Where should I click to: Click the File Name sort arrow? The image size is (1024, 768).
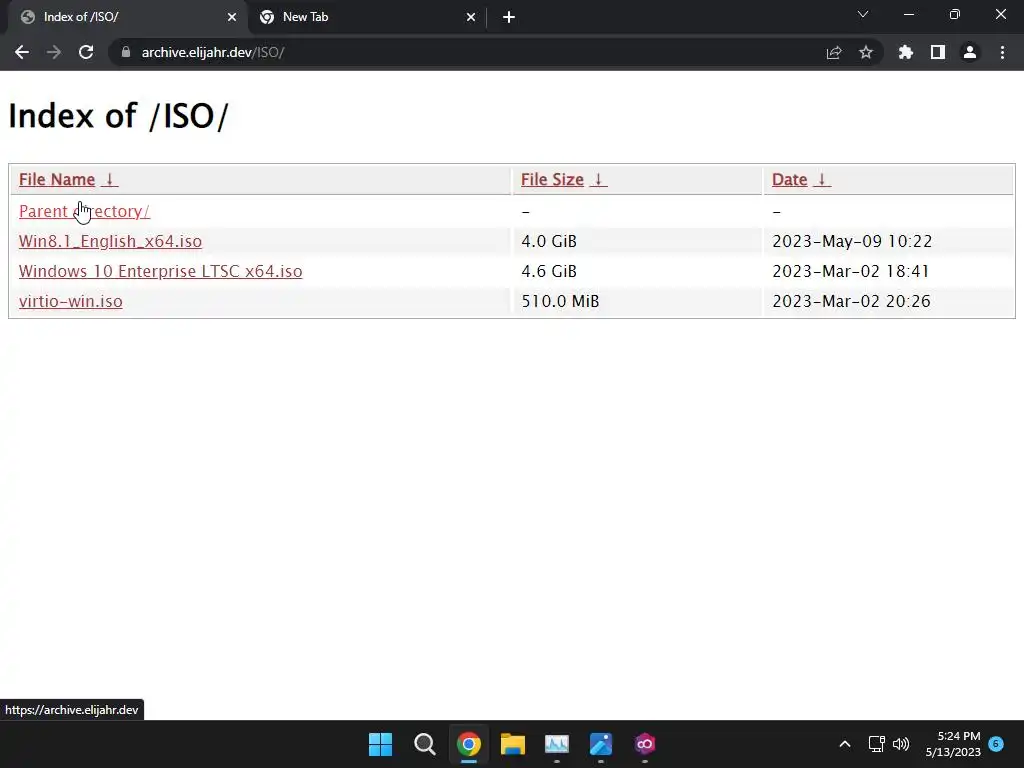pos(110,180)
